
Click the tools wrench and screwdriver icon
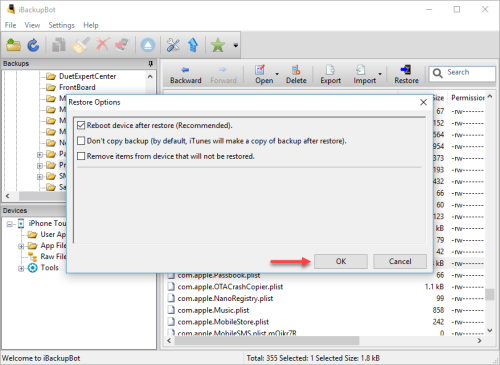173,45
